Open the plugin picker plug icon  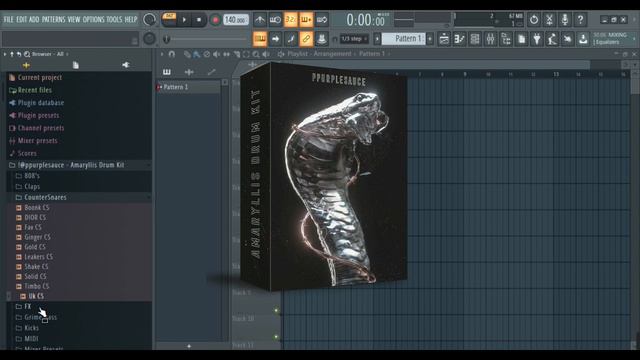click(x=537, y=39)
